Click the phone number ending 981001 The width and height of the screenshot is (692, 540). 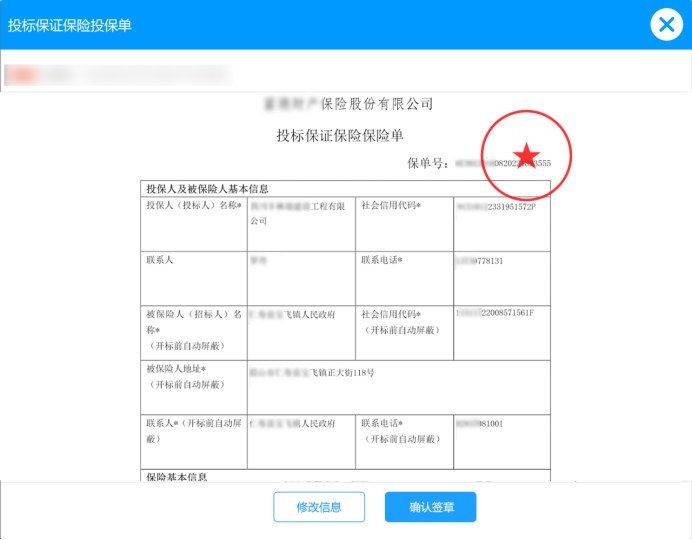[480, 423]
